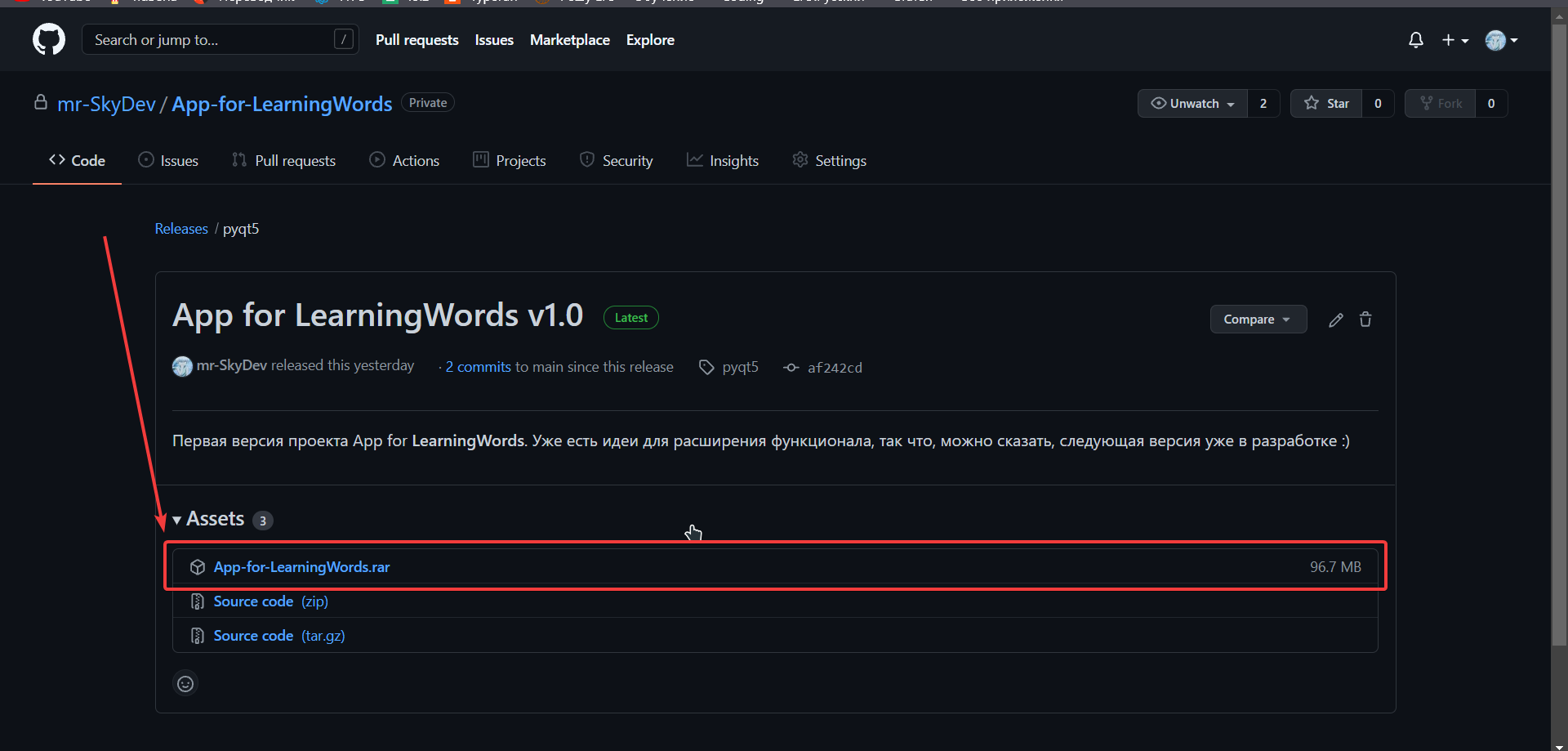Image resolution: width=1568 pixels, height=751 pixels.
Task: Click the Unwatch dropdown button
Action: [x=1192, y=103]
